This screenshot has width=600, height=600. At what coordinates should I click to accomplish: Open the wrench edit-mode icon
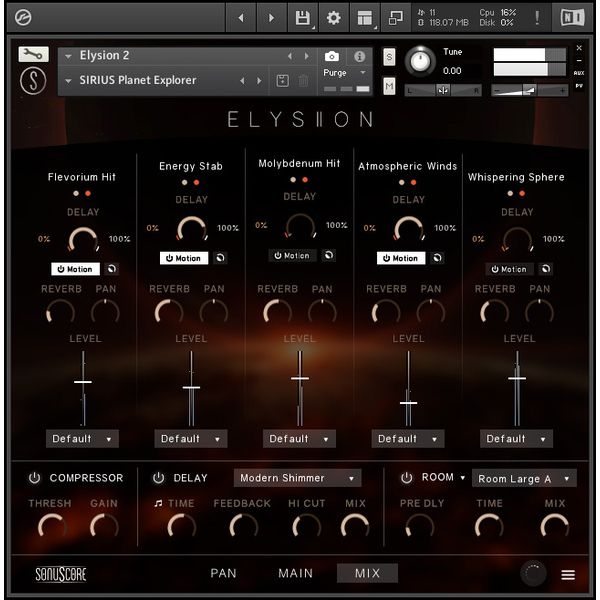[34, 55]
